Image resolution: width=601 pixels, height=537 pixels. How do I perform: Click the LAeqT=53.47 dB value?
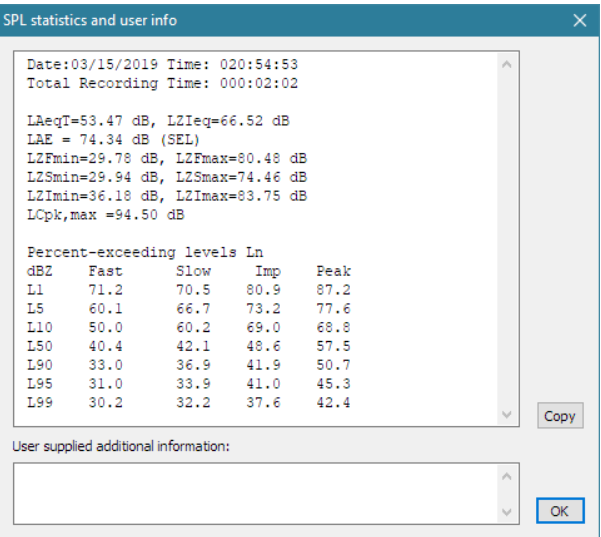point(88,121)
